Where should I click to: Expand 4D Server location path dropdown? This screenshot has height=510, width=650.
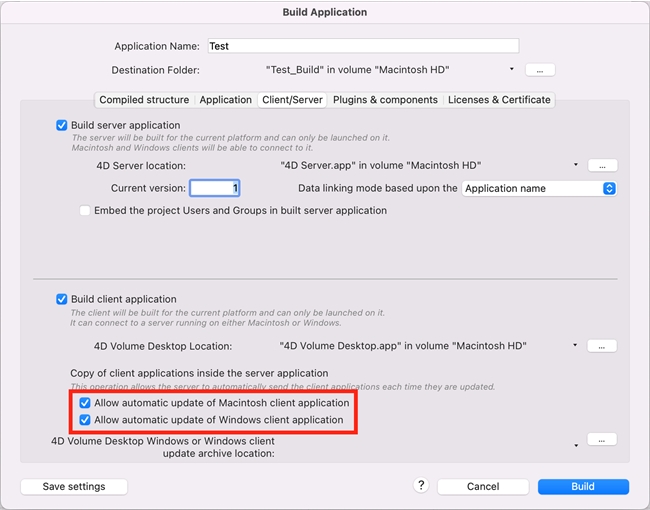[x=576, y=165]
